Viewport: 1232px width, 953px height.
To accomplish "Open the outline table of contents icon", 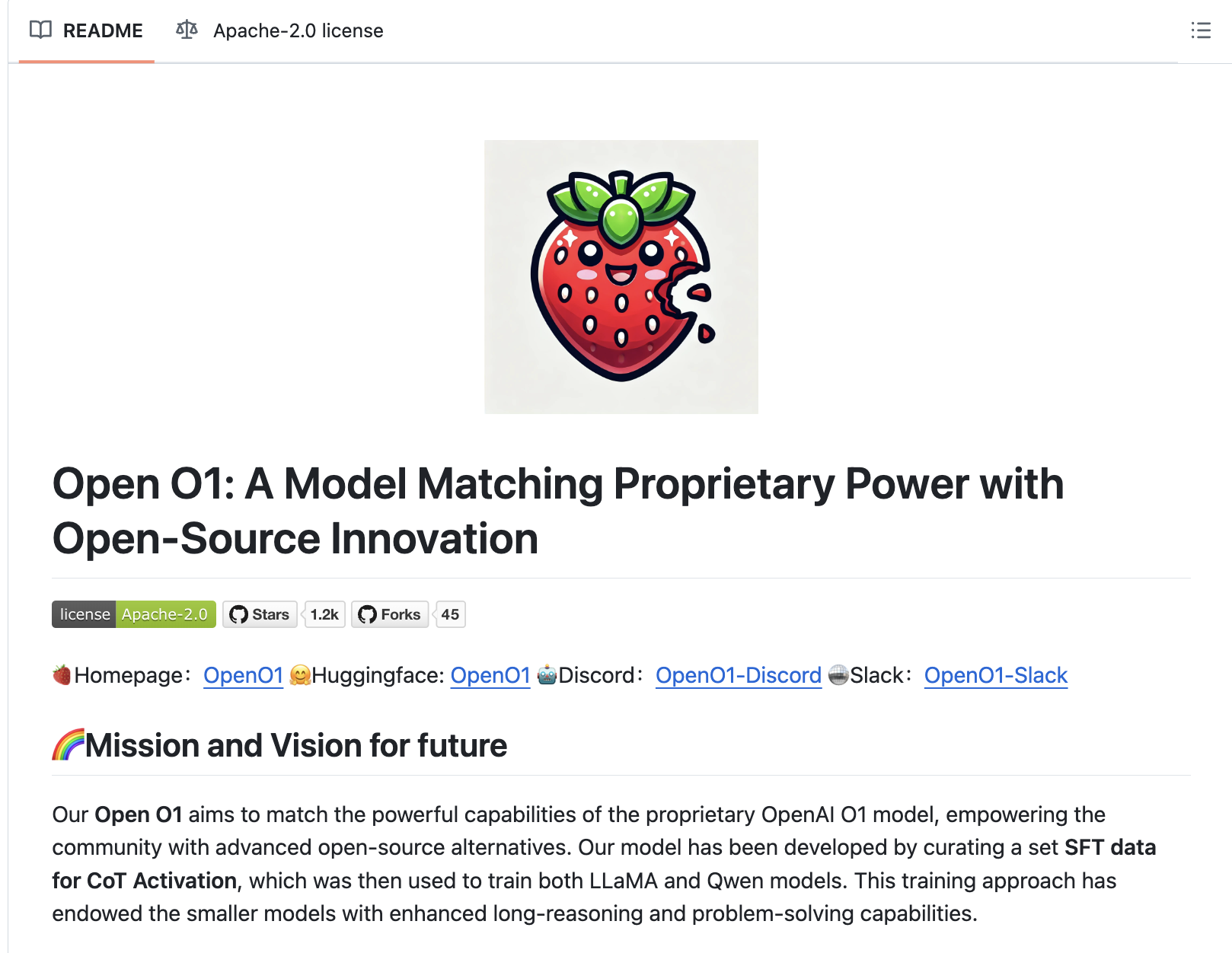I will pyautogui.click(x=1201, y=30).
